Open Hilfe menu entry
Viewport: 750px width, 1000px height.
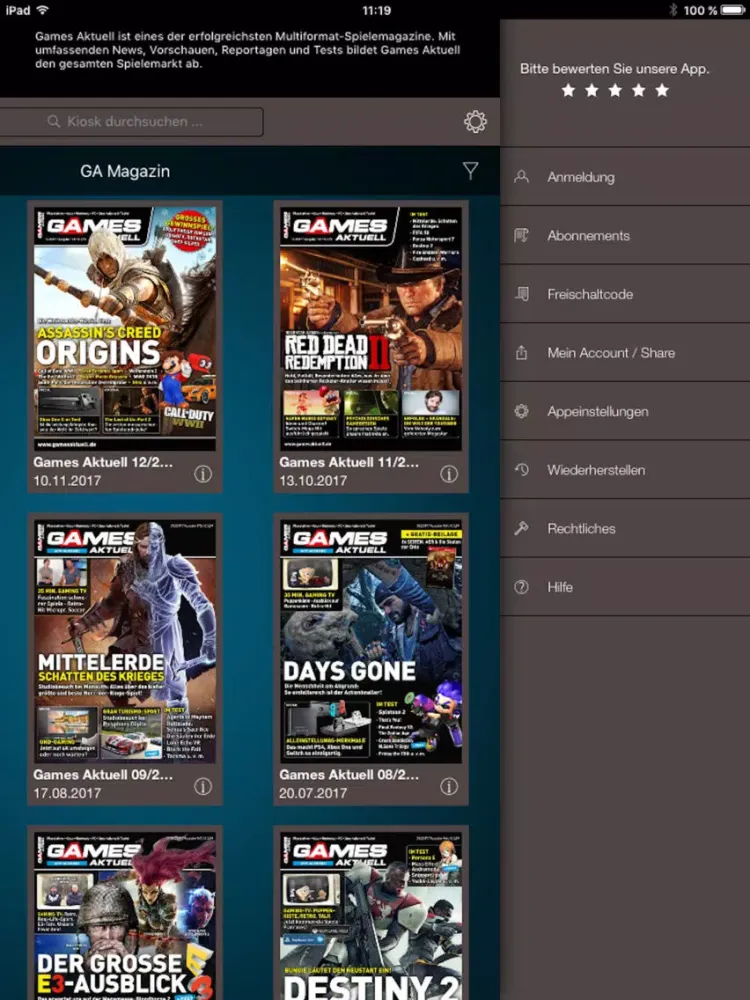click(x=625, y=587)
